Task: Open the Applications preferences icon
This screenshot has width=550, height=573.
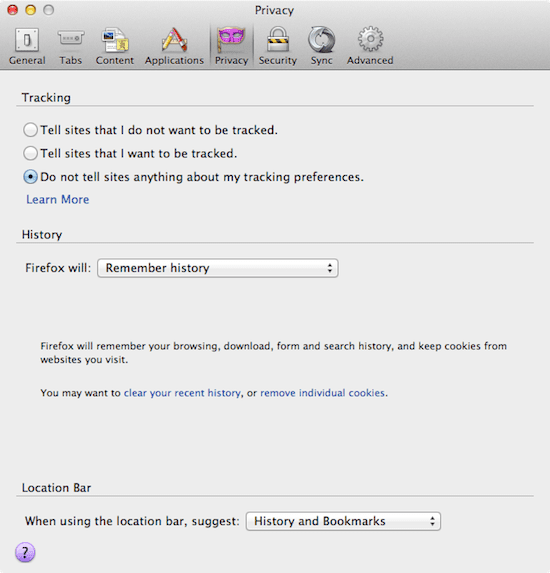Action: pos(174,39)
